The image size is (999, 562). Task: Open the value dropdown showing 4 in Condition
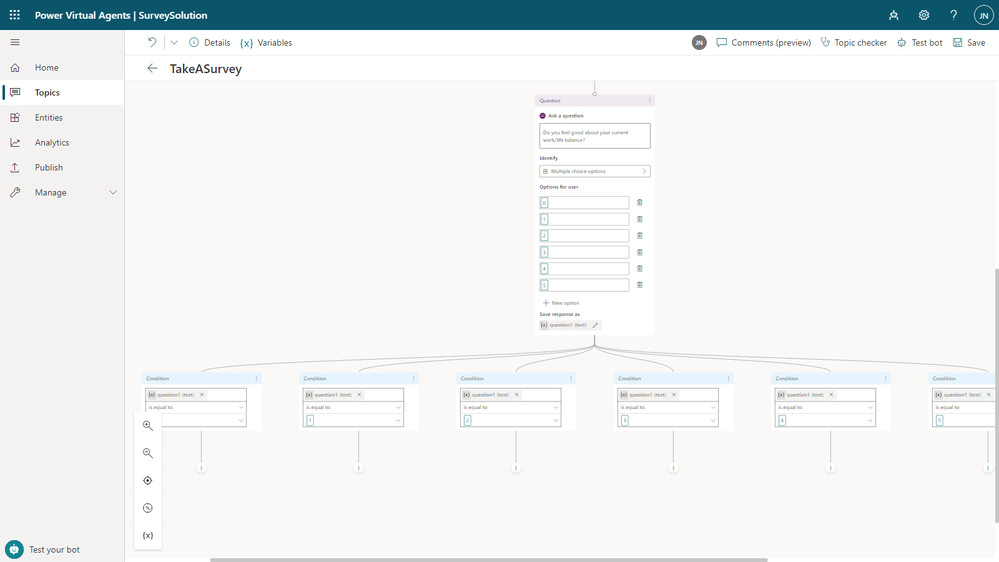825,421
